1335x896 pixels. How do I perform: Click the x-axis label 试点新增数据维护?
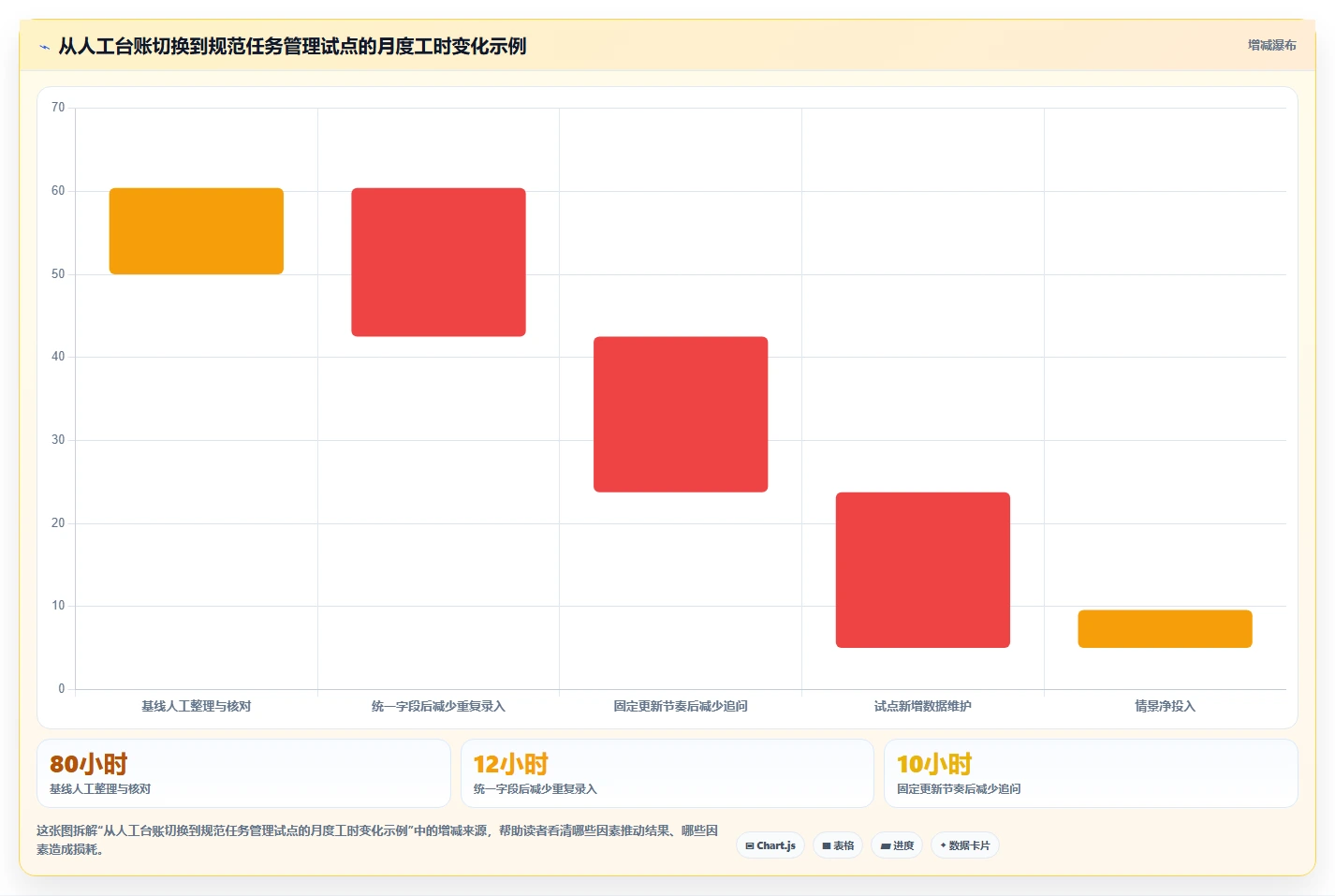pos(923,706)
